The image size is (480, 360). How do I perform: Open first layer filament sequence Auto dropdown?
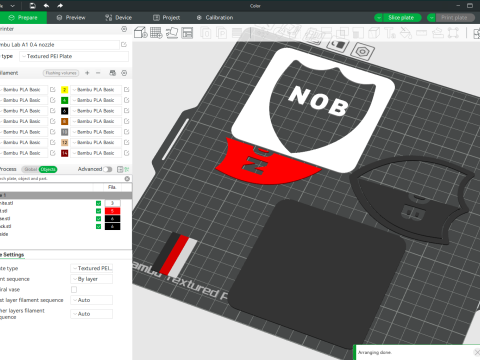[x=91, y=300]
